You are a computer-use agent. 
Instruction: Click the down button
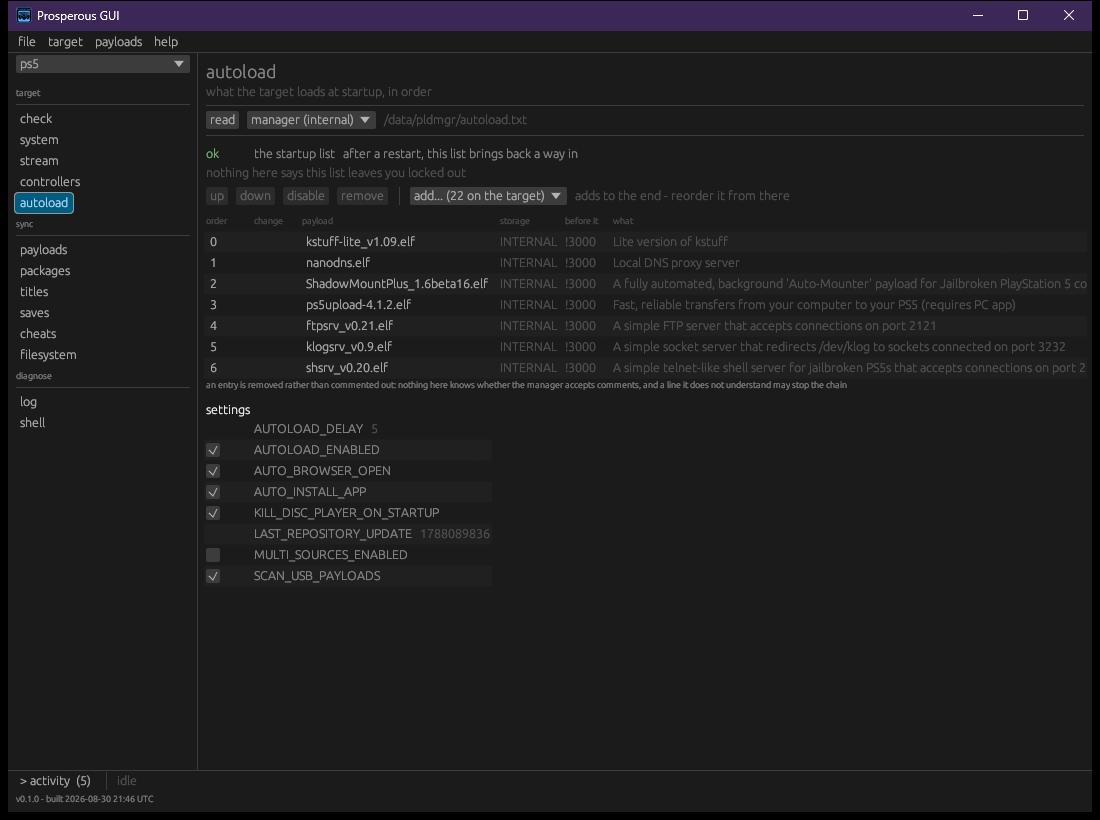pos(255,196)
